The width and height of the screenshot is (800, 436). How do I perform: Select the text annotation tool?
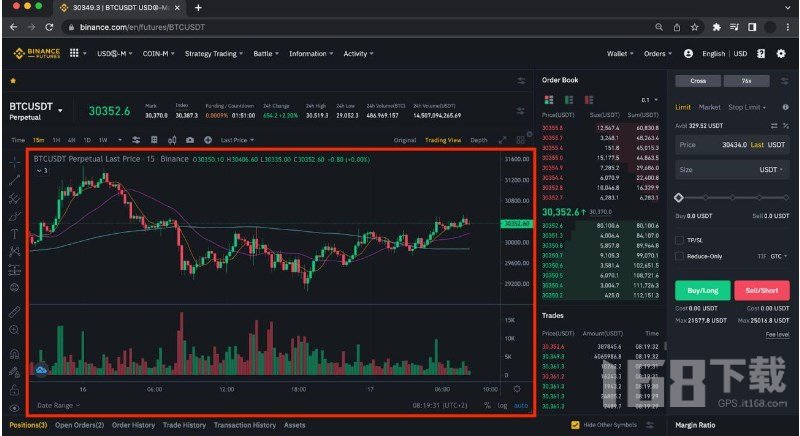click(x=14, y=234)
